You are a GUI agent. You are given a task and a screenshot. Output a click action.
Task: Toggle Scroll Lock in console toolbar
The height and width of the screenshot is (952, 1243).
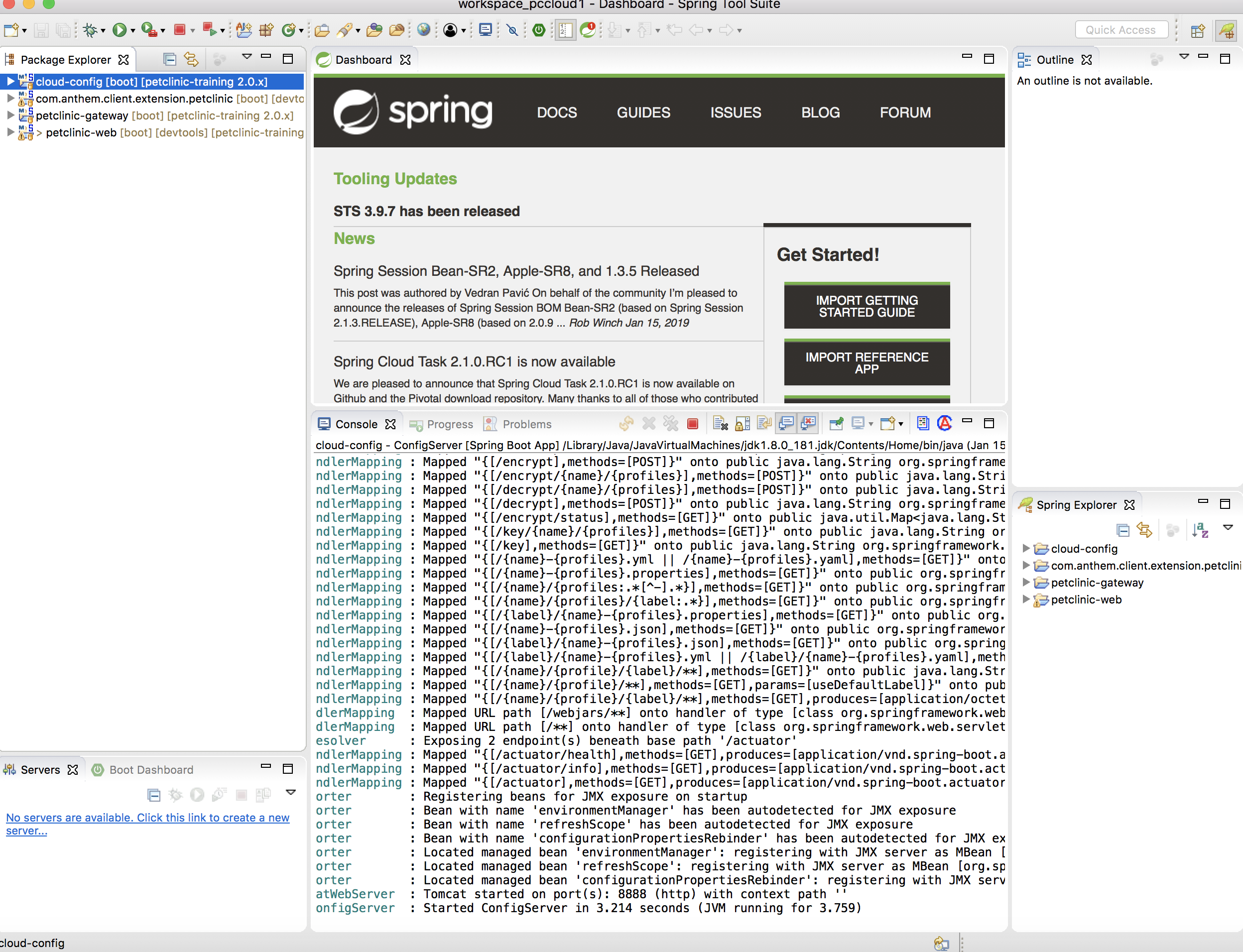(x=743, y=423)
